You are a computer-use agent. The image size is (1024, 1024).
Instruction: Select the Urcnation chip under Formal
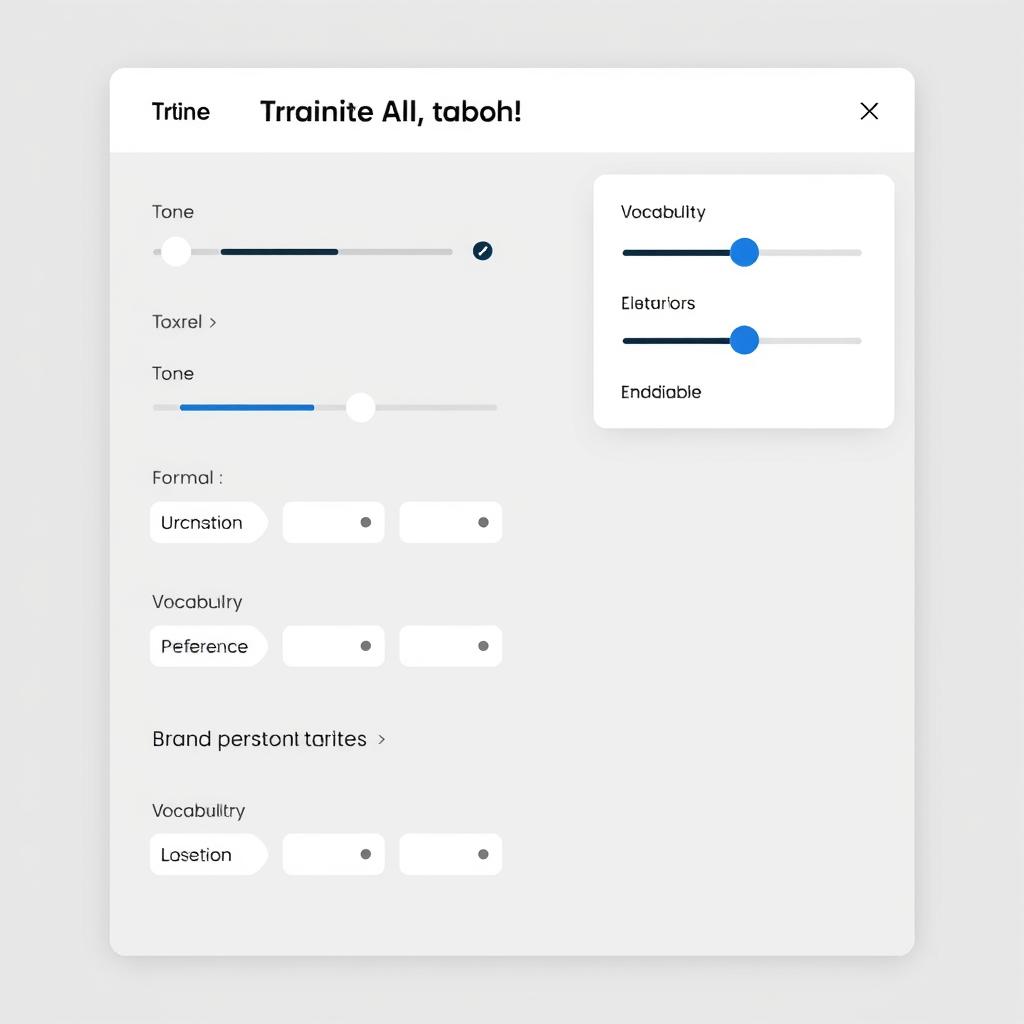pos(208,522)
